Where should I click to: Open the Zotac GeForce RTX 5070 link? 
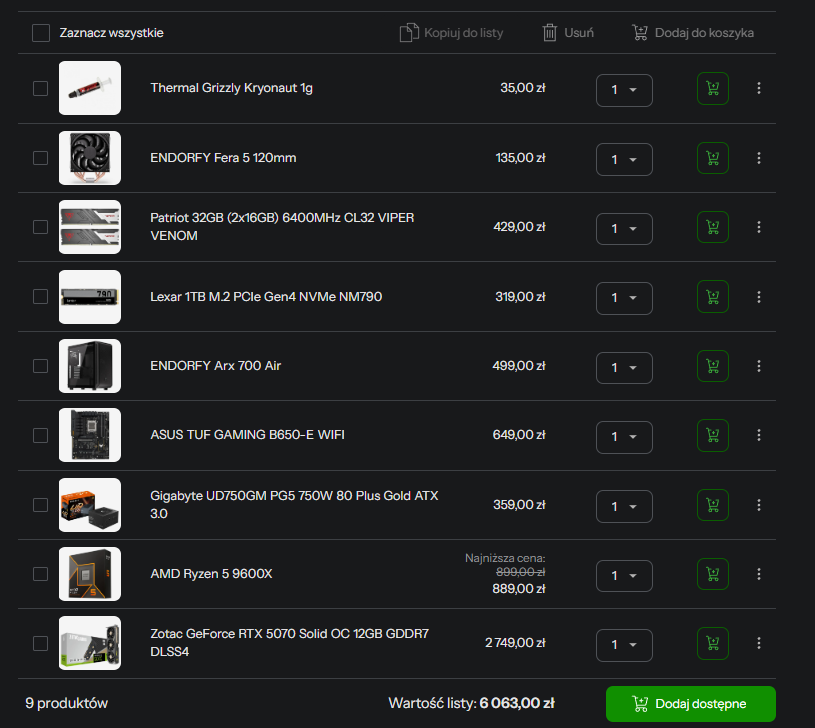(x=290, y=643)
